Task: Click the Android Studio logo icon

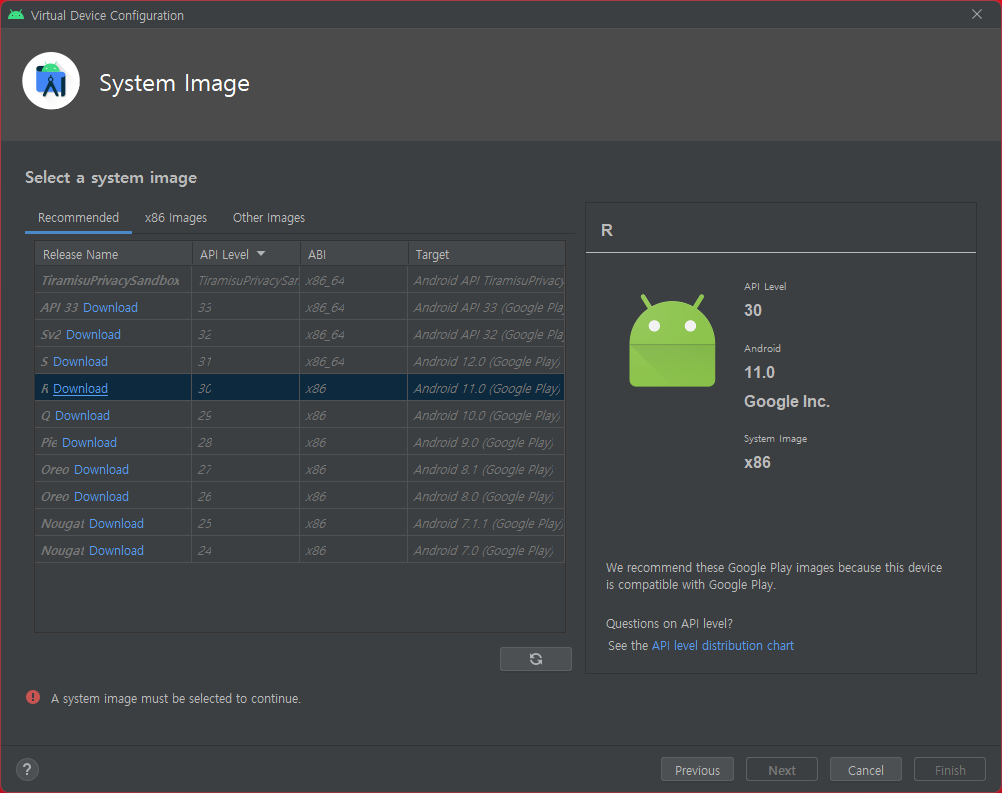Action: [51, 81]
